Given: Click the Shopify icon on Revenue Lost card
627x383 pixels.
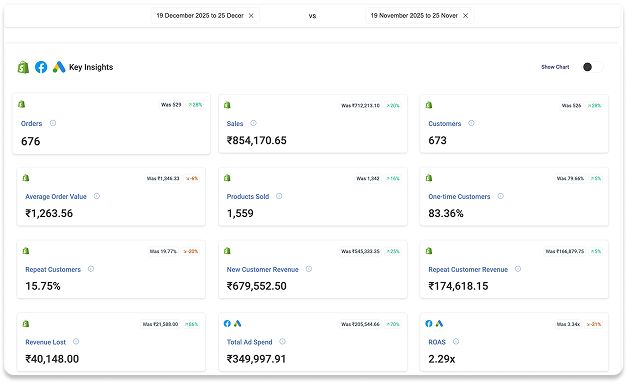Looking at the screenshot, I should tap(26, 323).
